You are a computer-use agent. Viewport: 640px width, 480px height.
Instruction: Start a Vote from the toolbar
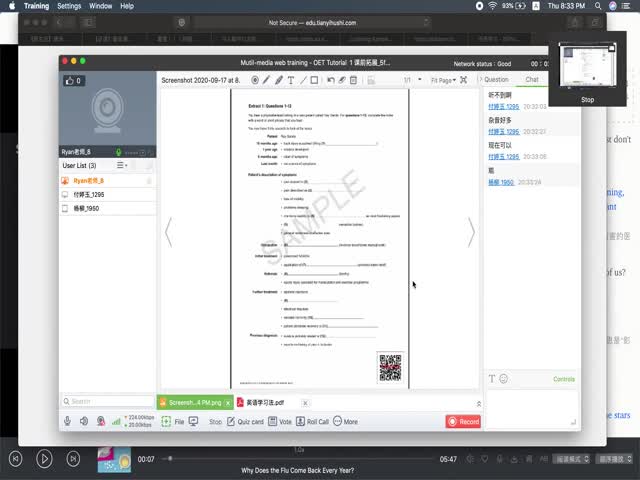click(280, 422)
